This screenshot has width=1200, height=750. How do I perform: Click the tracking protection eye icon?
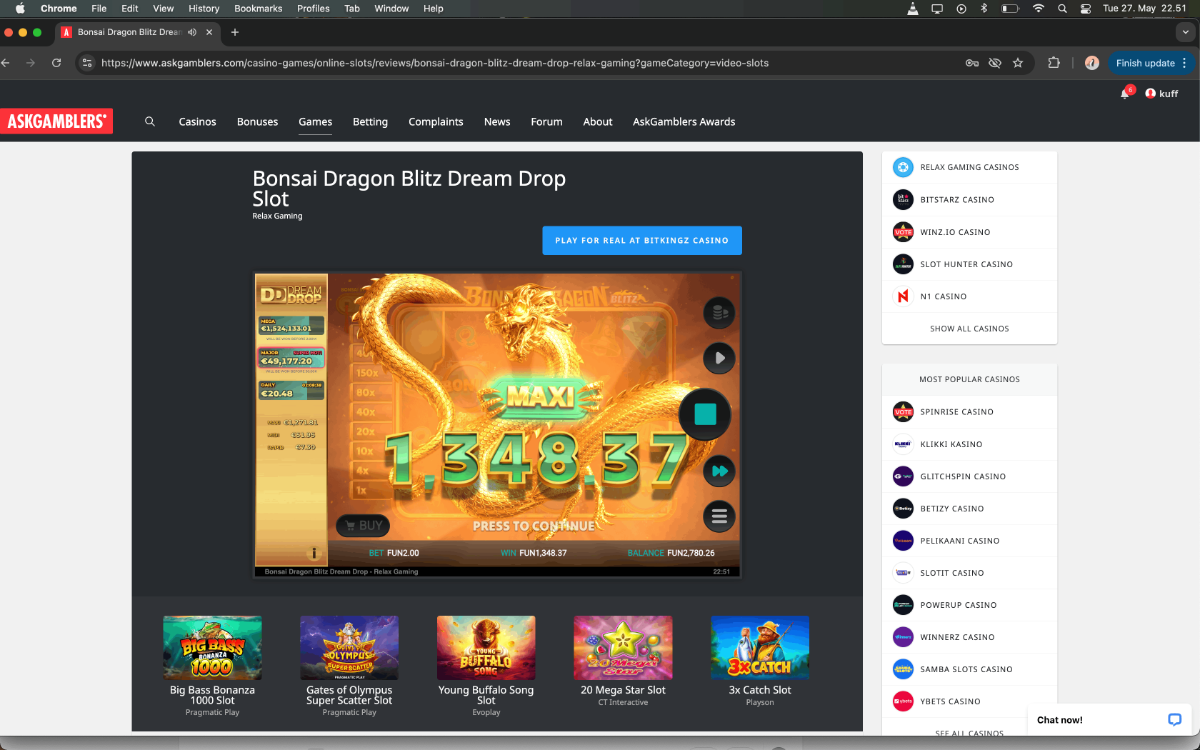pos(995,62)
